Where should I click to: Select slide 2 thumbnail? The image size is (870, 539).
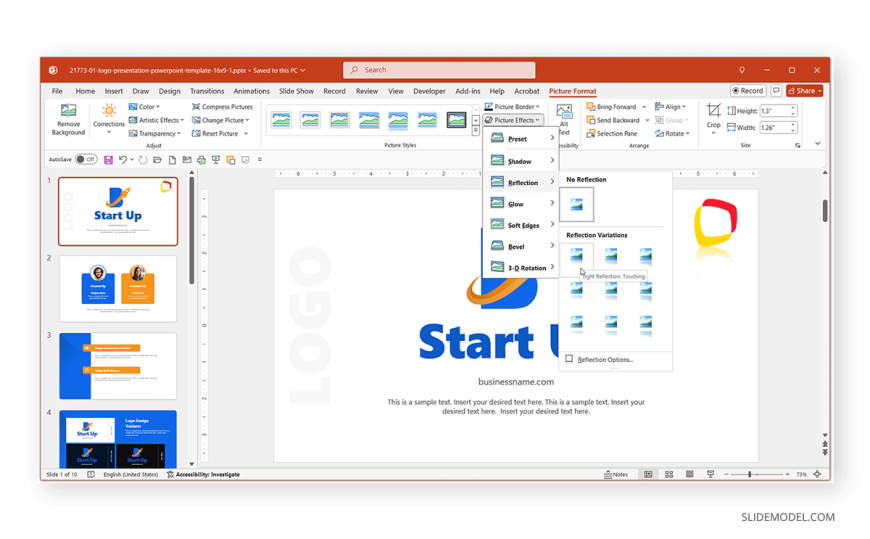[x=118, y=289]
